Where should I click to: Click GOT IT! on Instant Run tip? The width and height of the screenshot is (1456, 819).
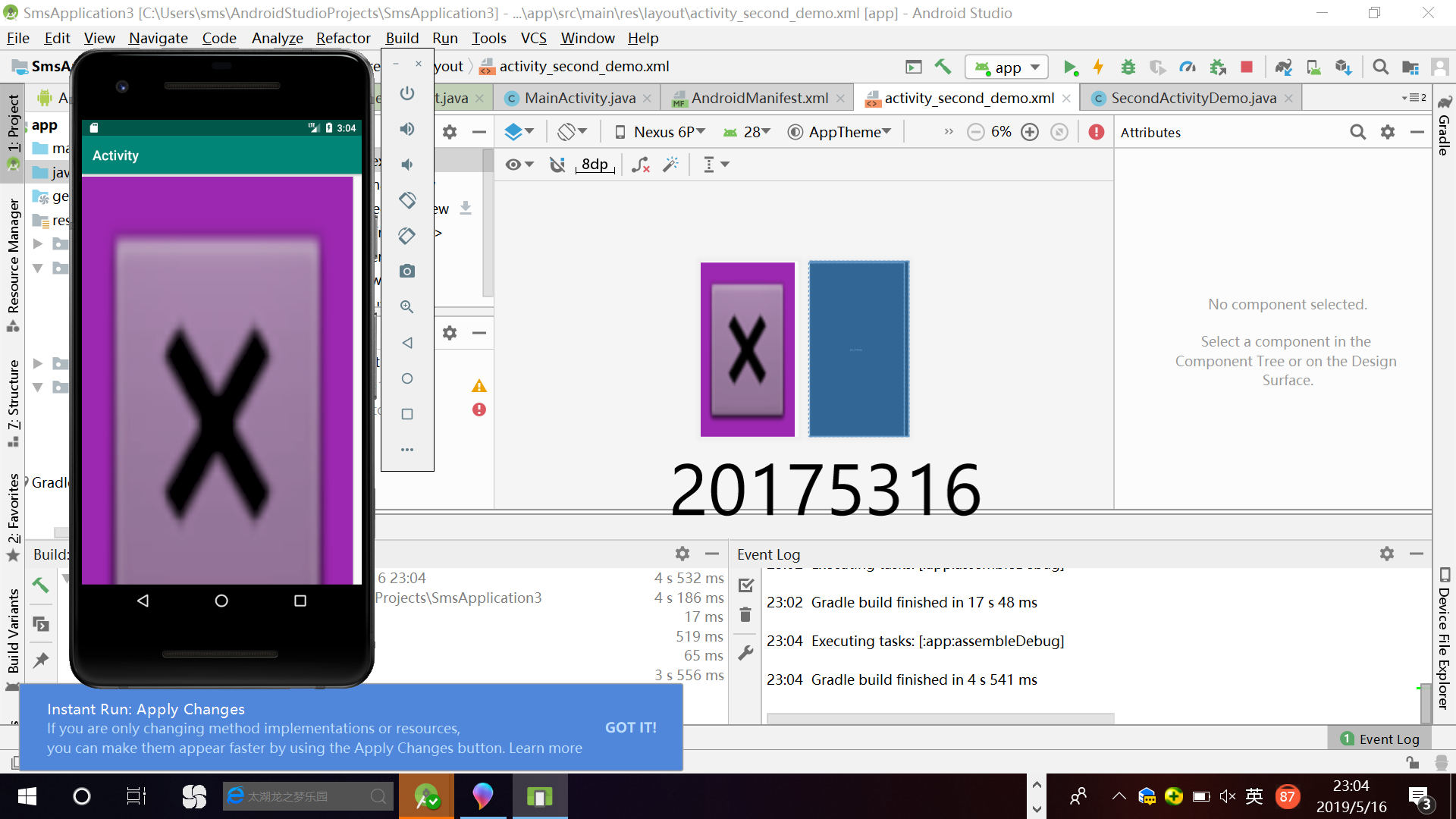pos(630,727)
